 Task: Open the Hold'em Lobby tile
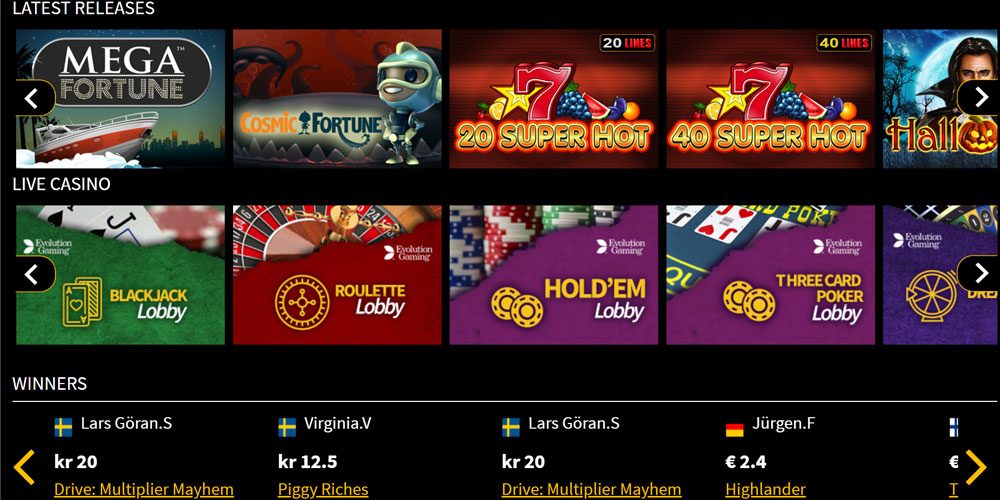[554, 275]
